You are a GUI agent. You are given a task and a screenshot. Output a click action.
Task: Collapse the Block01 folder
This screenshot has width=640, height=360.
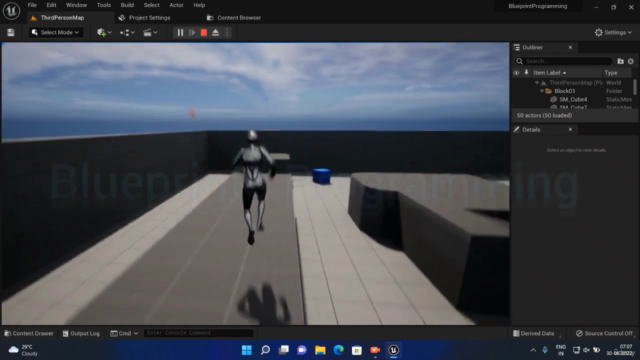click(x=542, y=91)
